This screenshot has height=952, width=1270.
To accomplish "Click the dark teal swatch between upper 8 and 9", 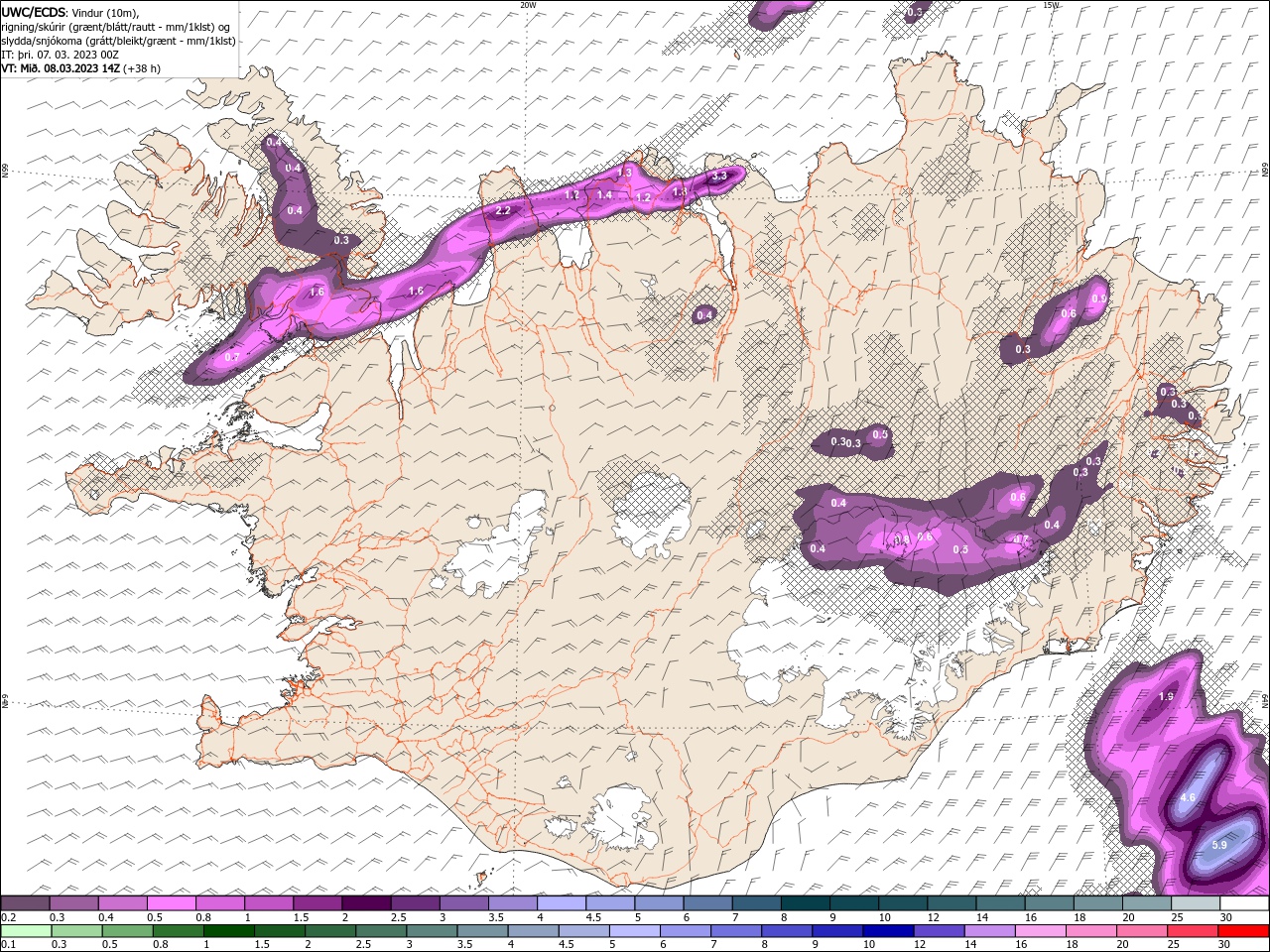I will pos(805,903).
